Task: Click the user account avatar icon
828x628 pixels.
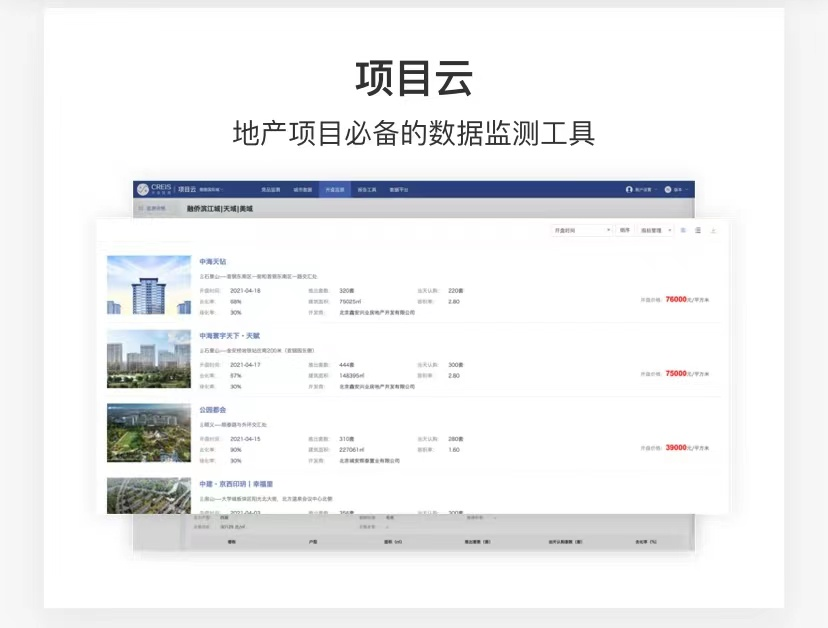Action: [629, 189]
